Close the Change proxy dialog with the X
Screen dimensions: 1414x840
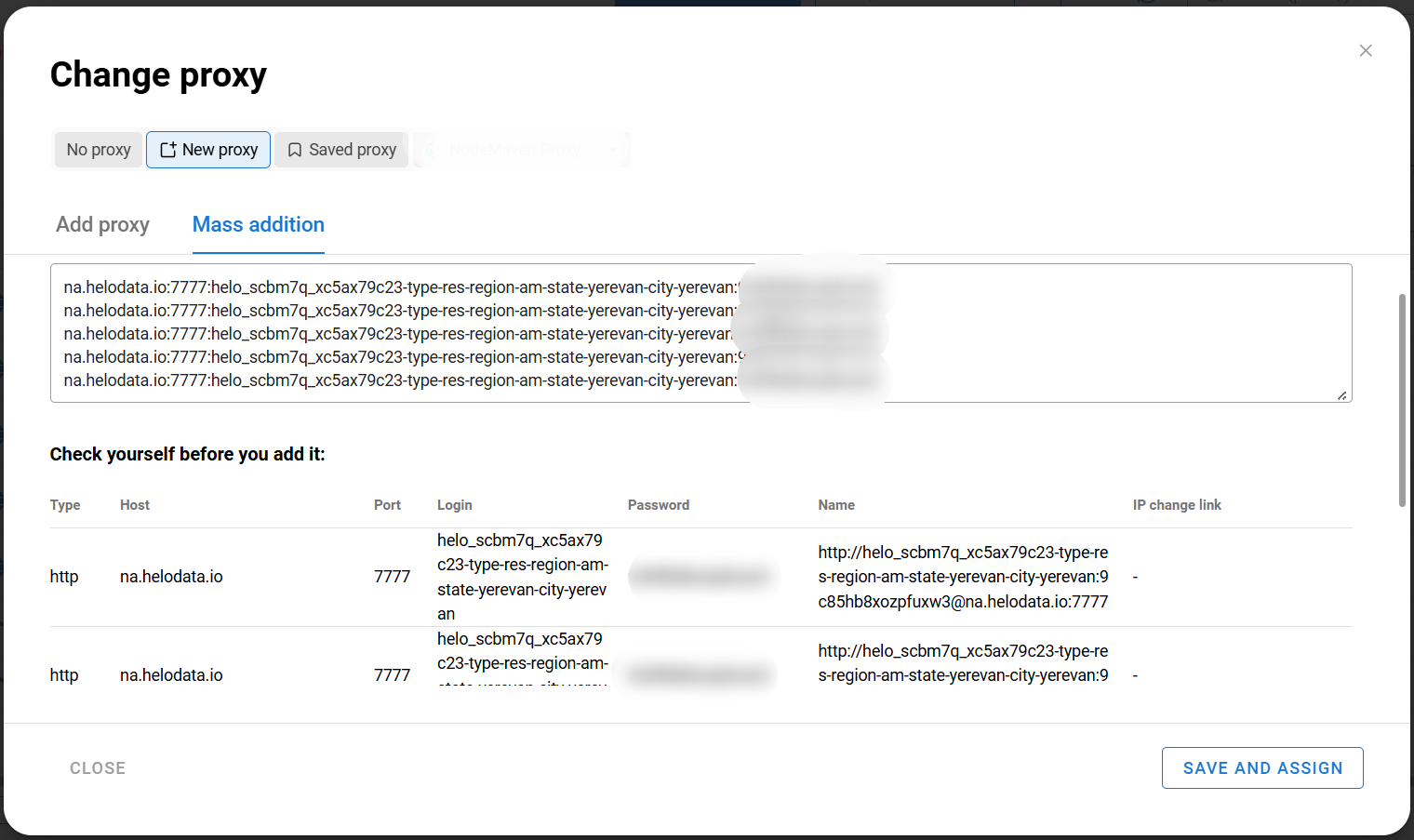pos(1366,50)
